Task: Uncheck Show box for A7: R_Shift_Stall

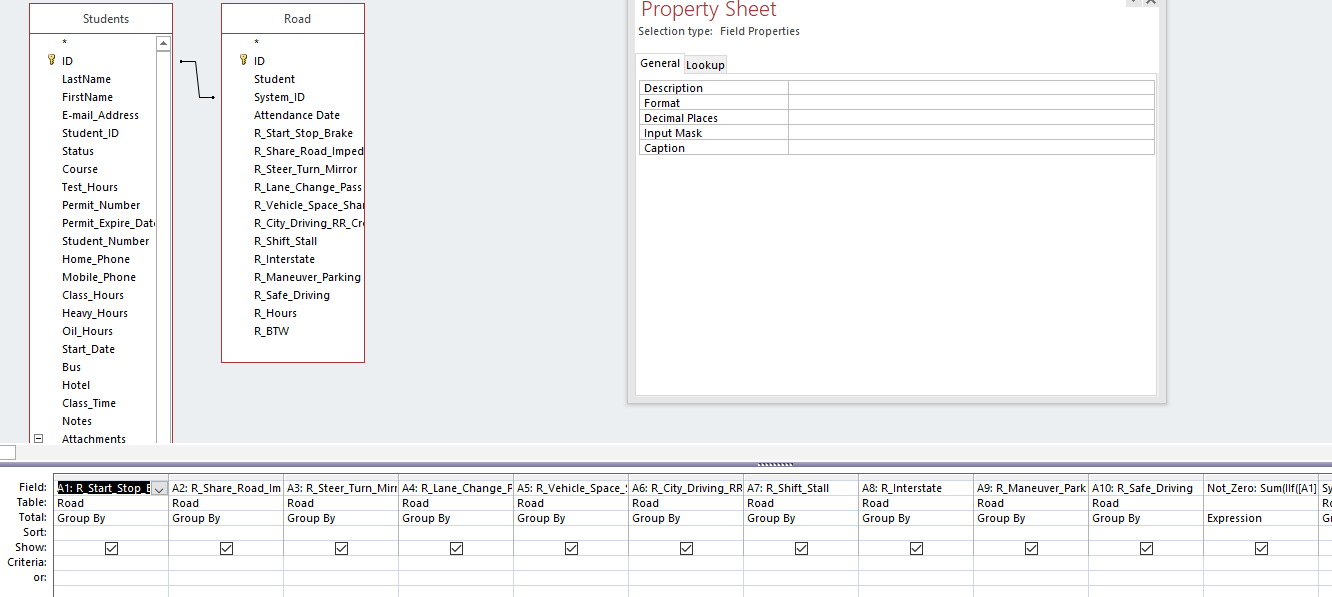Action: [801, 548]
